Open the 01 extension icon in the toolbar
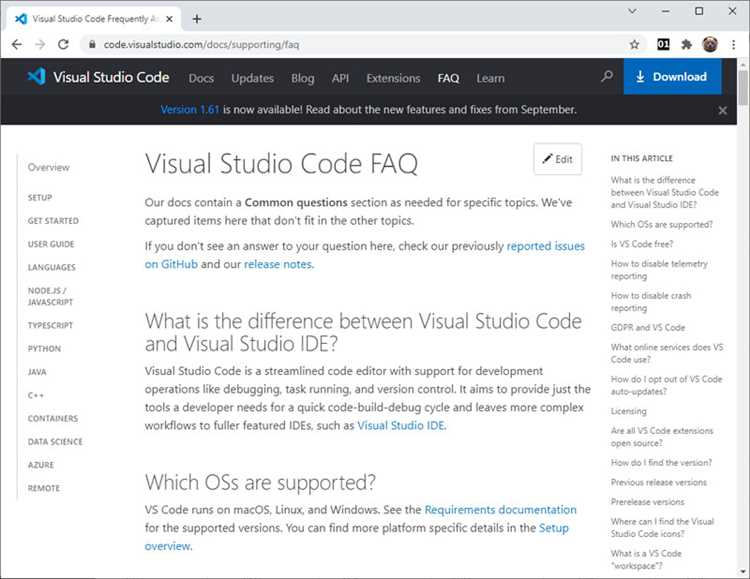Image resolution: width=750 pixels, height=579 pixels. (x=663, y=45)
